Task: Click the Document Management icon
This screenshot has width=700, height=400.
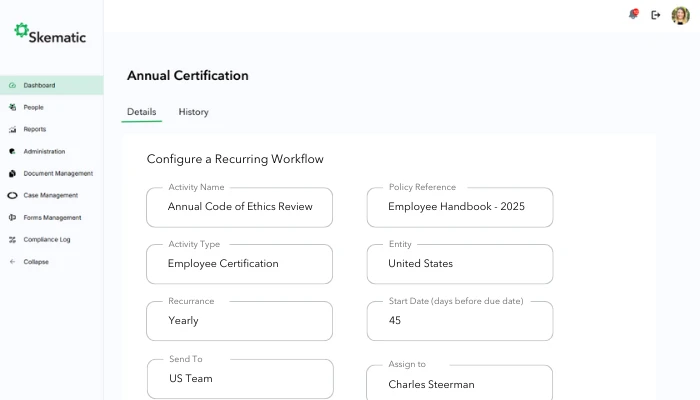Action: (x=12, y=173)
